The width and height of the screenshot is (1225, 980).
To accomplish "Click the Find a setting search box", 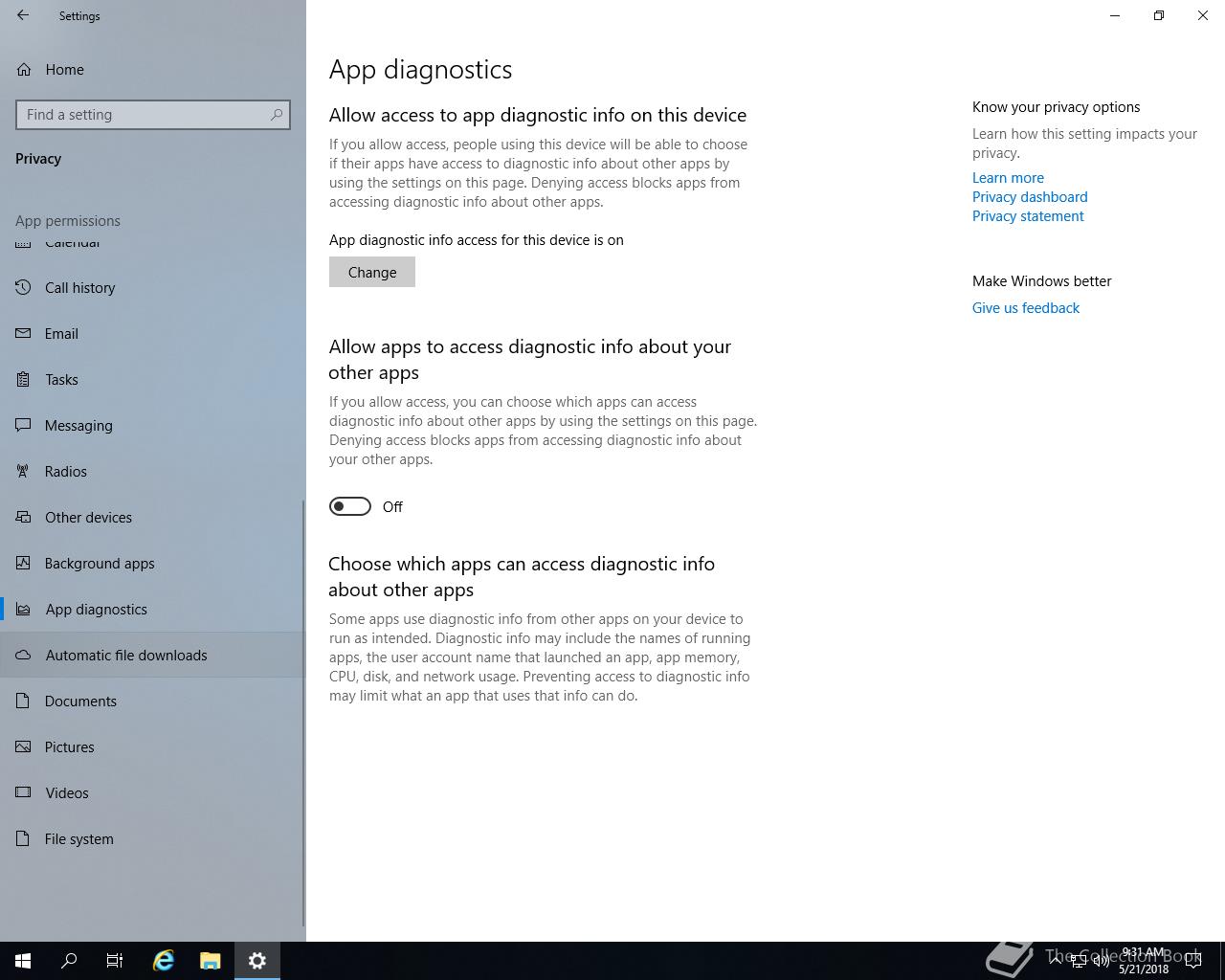I will point(153,115).
